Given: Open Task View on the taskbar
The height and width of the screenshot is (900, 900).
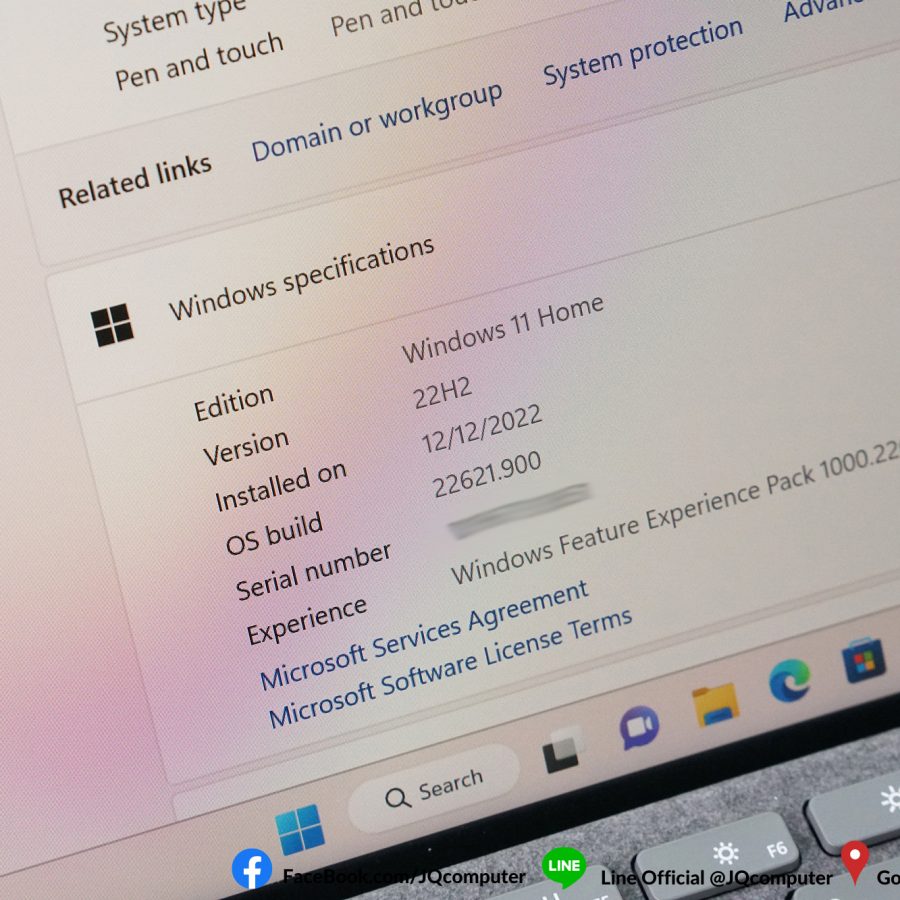Looking at the screenshot, I should (562, 748).
